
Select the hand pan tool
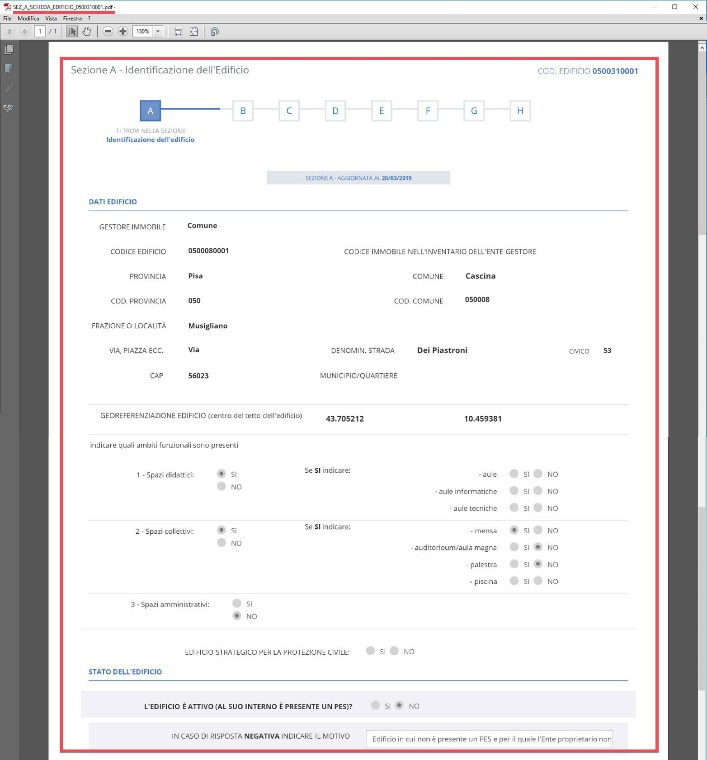click(87, 32)
